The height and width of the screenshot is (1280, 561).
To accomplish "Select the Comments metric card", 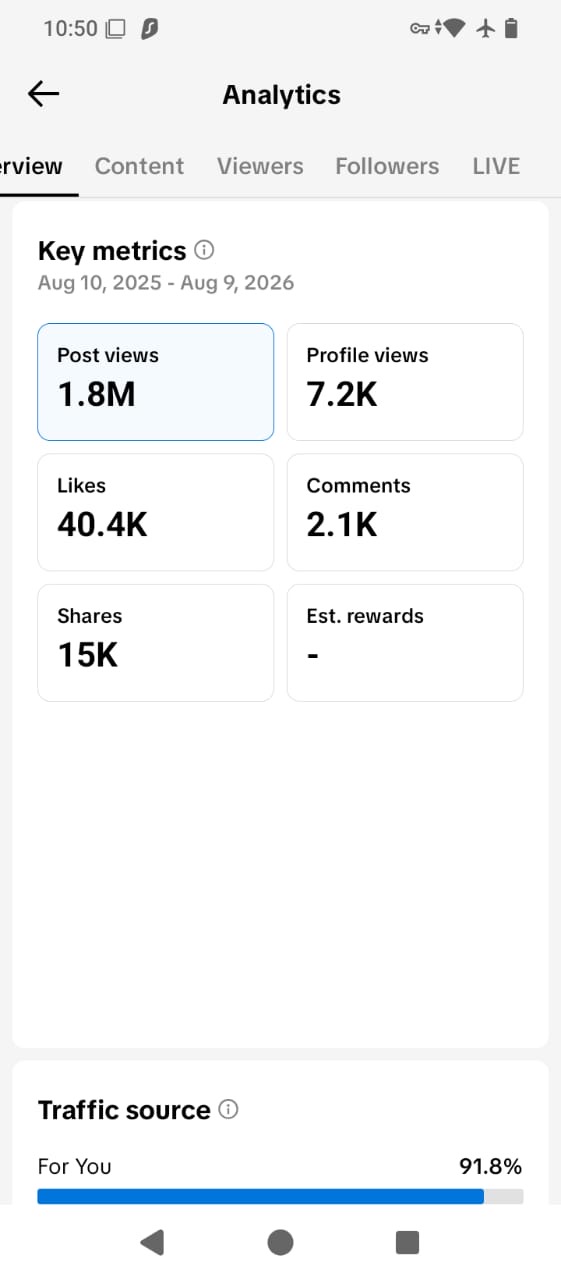I will [405, 512].
